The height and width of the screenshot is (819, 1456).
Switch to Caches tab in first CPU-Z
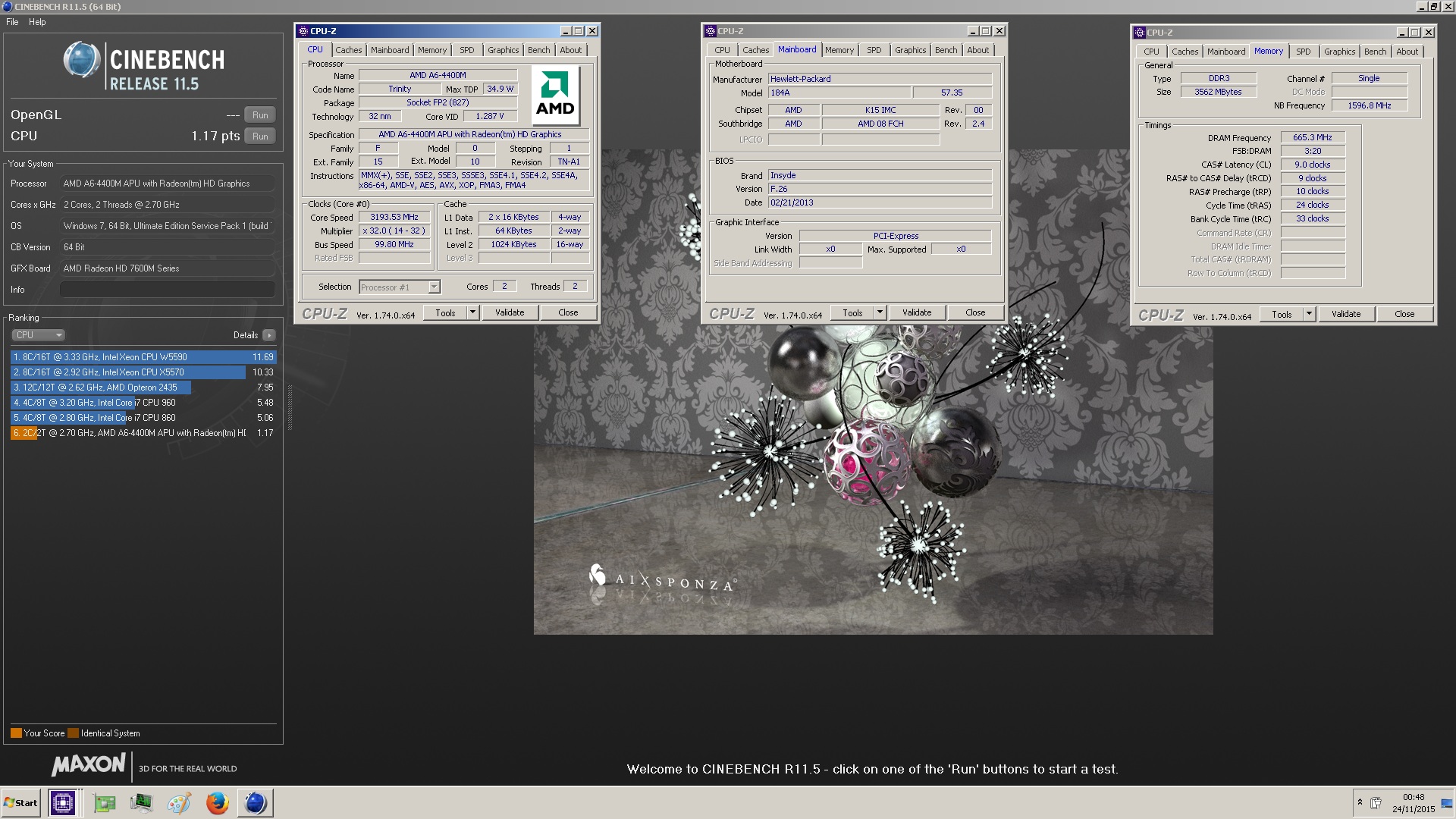point(349,50)
